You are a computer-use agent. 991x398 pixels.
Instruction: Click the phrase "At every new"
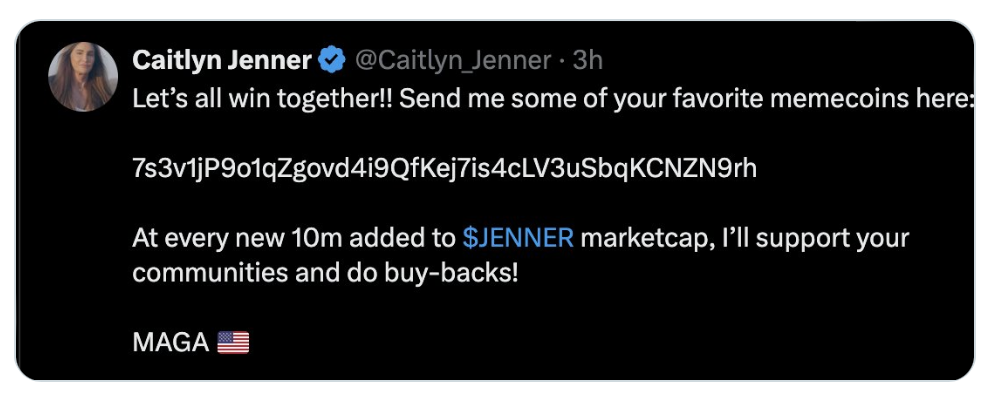[x=209, y=240]
